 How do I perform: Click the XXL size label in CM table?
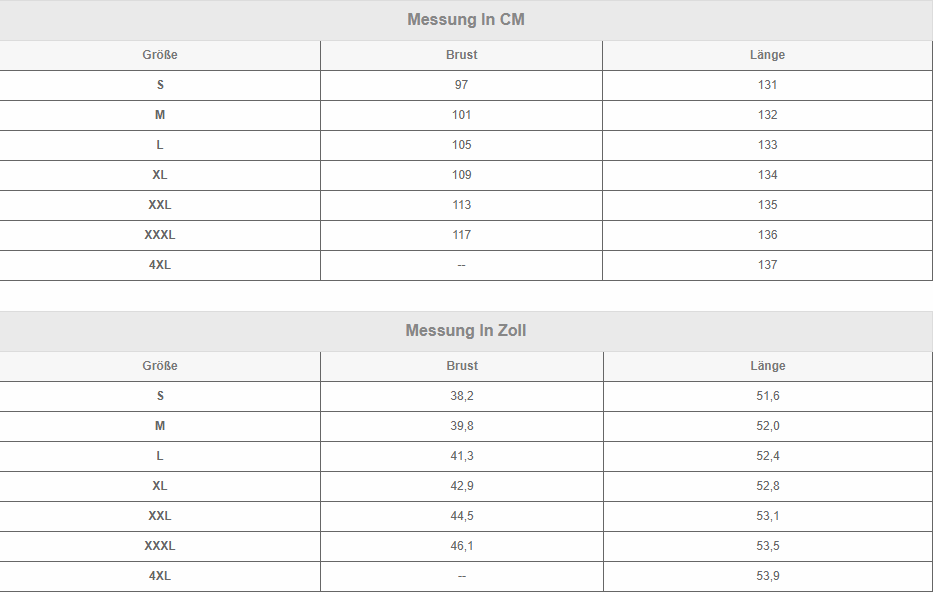pos(160,205)
